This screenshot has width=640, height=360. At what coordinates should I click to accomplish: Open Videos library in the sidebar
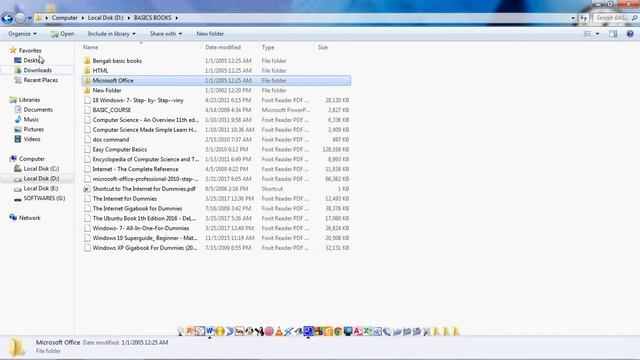tap(32, 139)
